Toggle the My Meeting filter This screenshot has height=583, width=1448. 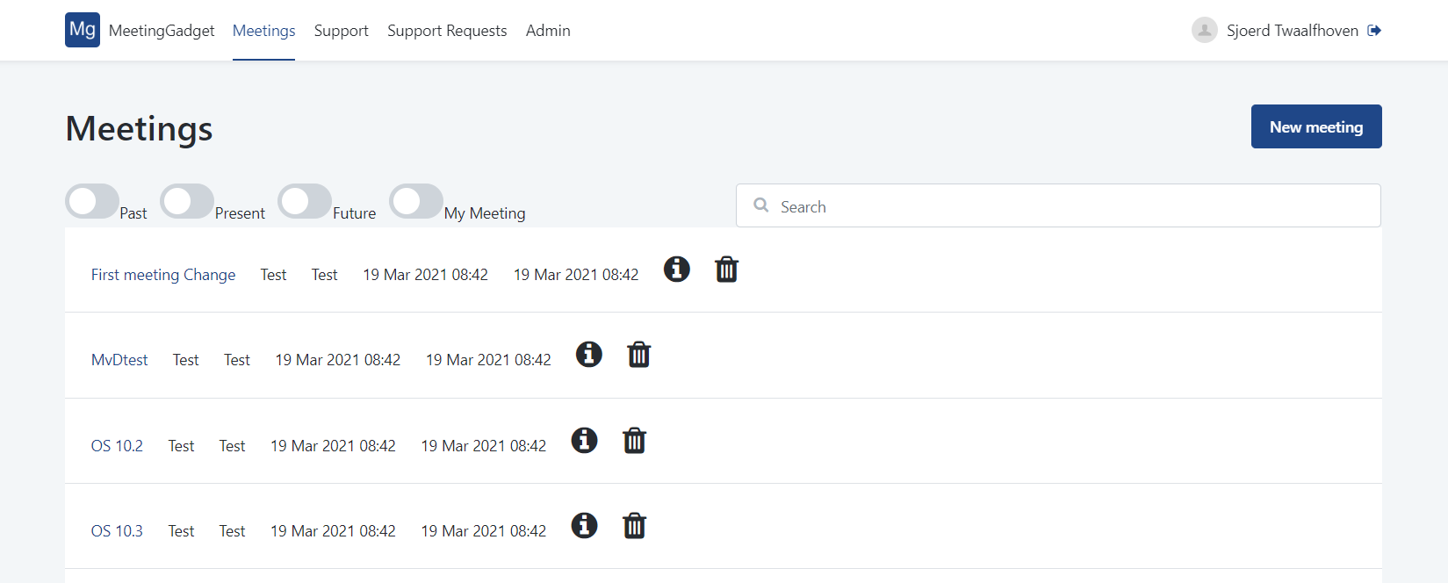coord(416,201)
